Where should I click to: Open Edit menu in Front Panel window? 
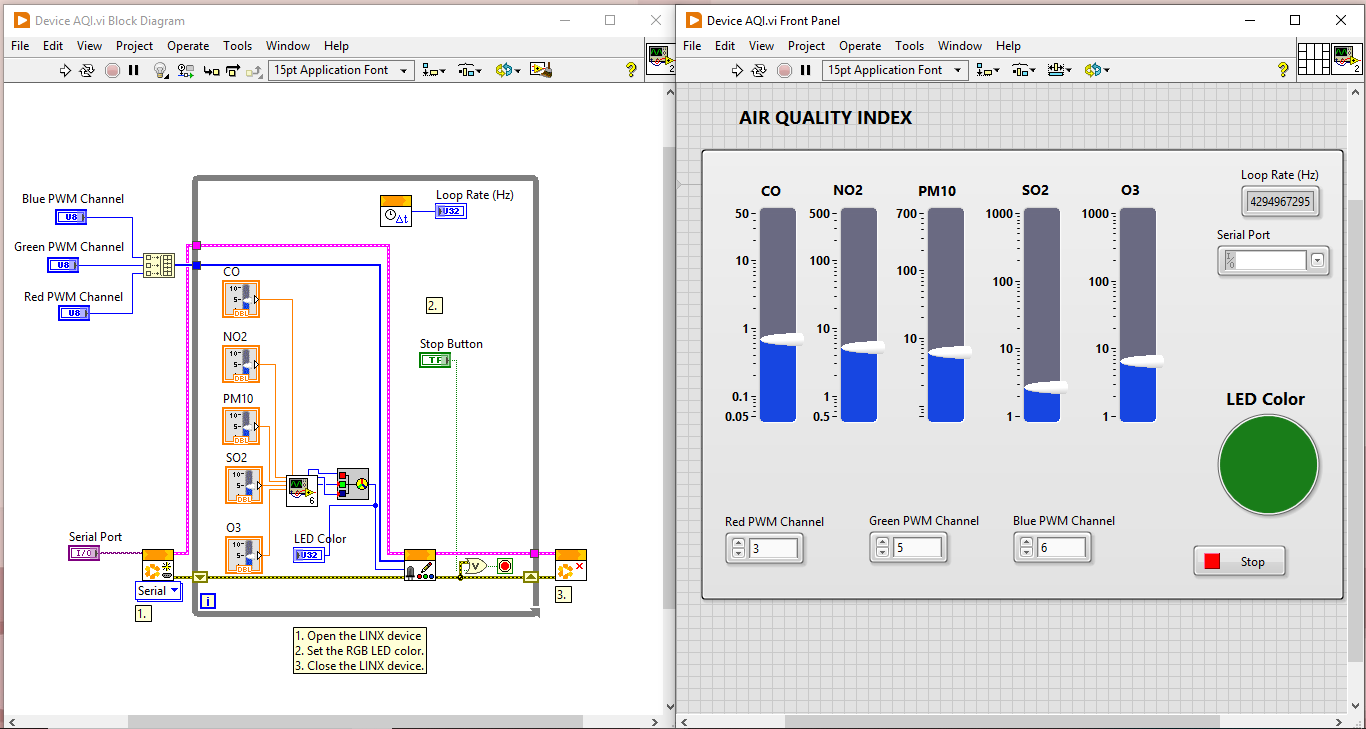725,46
